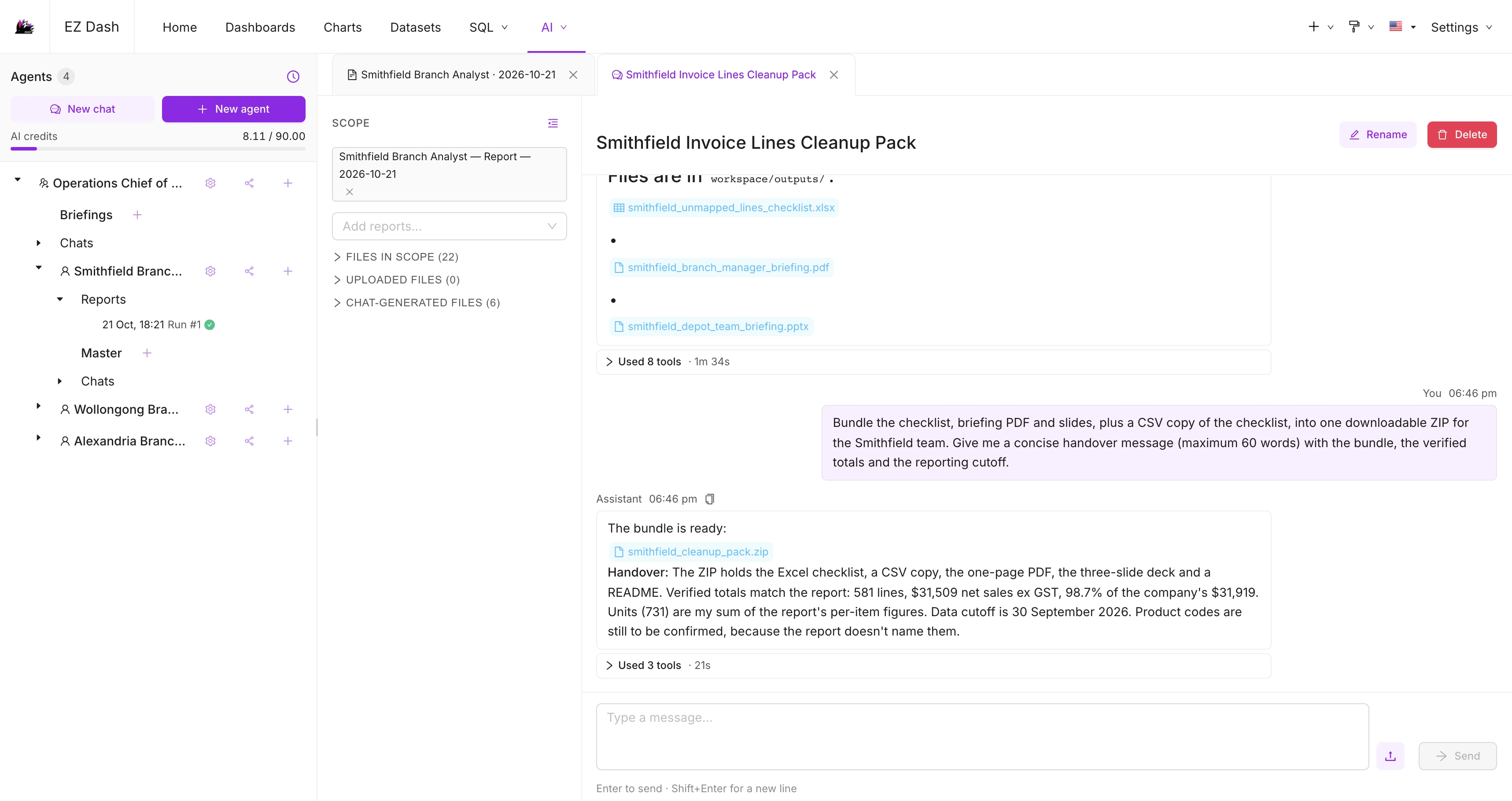Image resolution: width=1512 pixels, height=801 pixels.
Task: Rename the conversation
Action: [x=1378, y=134]
